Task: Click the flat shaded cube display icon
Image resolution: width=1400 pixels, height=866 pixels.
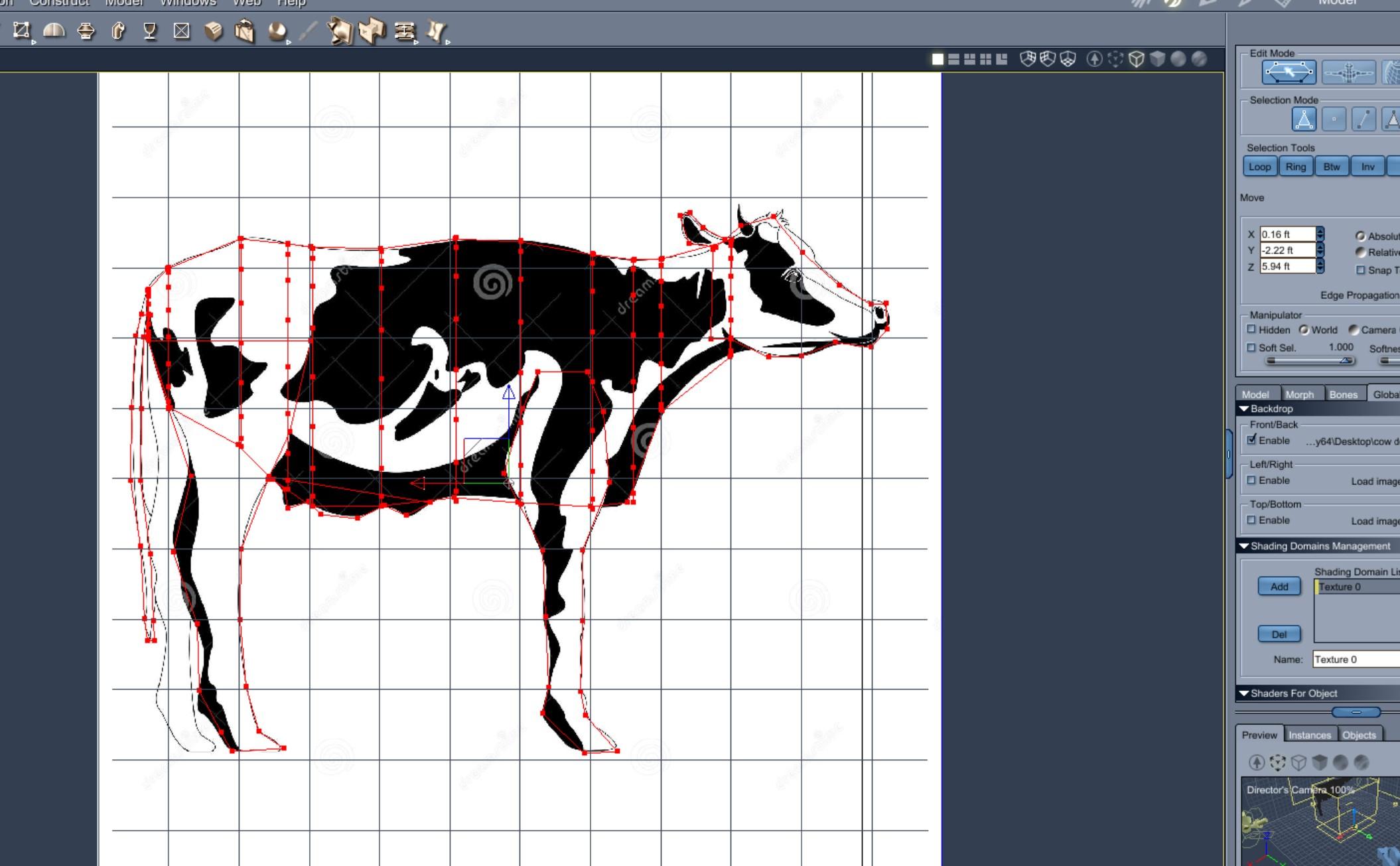Action: [1158, 59]
